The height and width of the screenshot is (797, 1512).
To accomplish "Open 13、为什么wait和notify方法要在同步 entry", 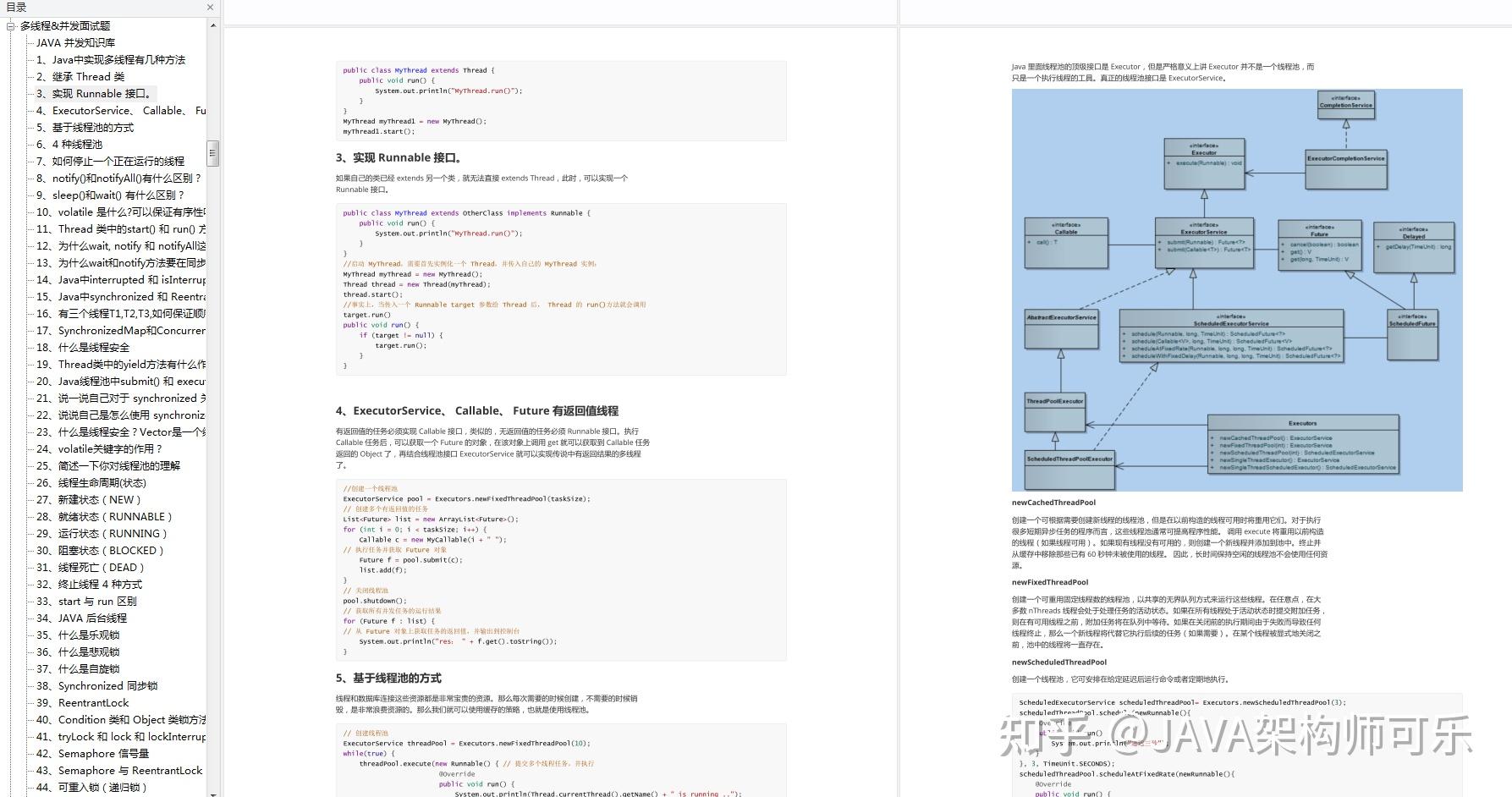I will 120,263.
